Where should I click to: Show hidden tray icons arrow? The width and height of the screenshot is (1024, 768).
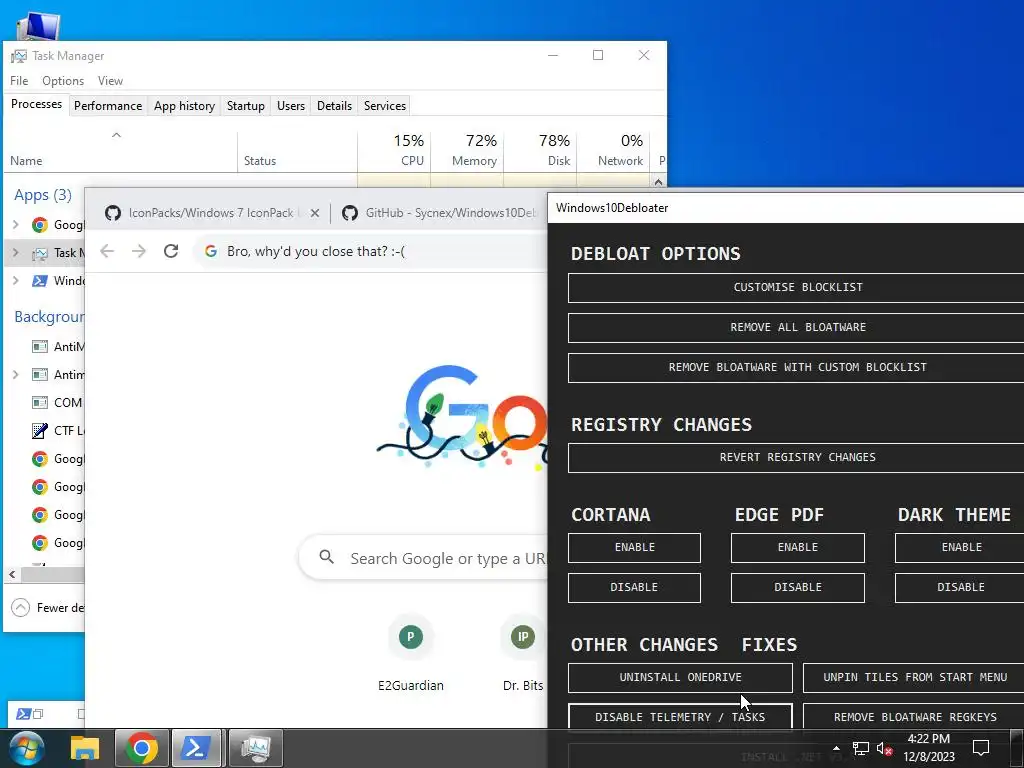(836, 748)
